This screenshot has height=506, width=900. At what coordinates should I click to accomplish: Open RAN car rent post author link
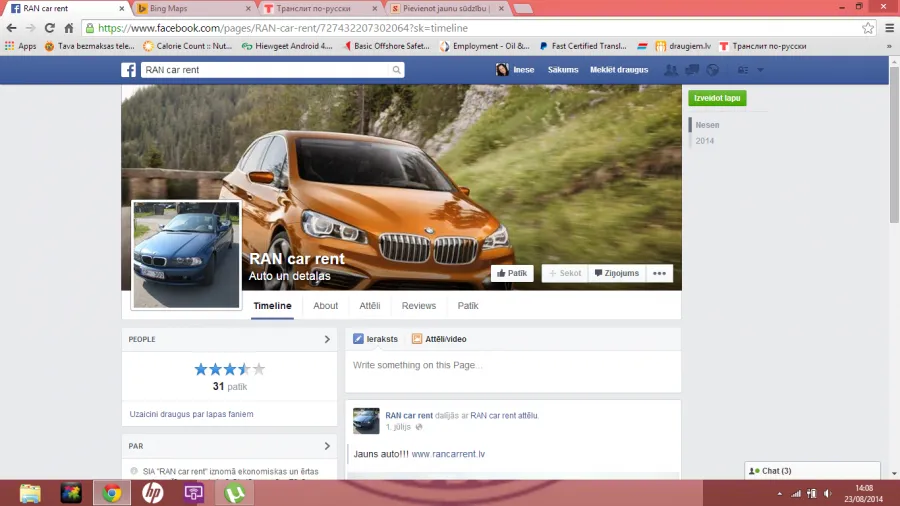click(x=409, y=415)
